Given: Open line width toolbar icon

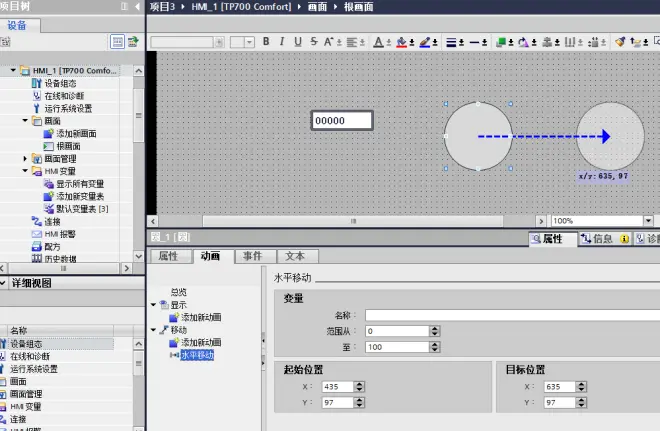Looking at the screenshot, I should [451, 42].
